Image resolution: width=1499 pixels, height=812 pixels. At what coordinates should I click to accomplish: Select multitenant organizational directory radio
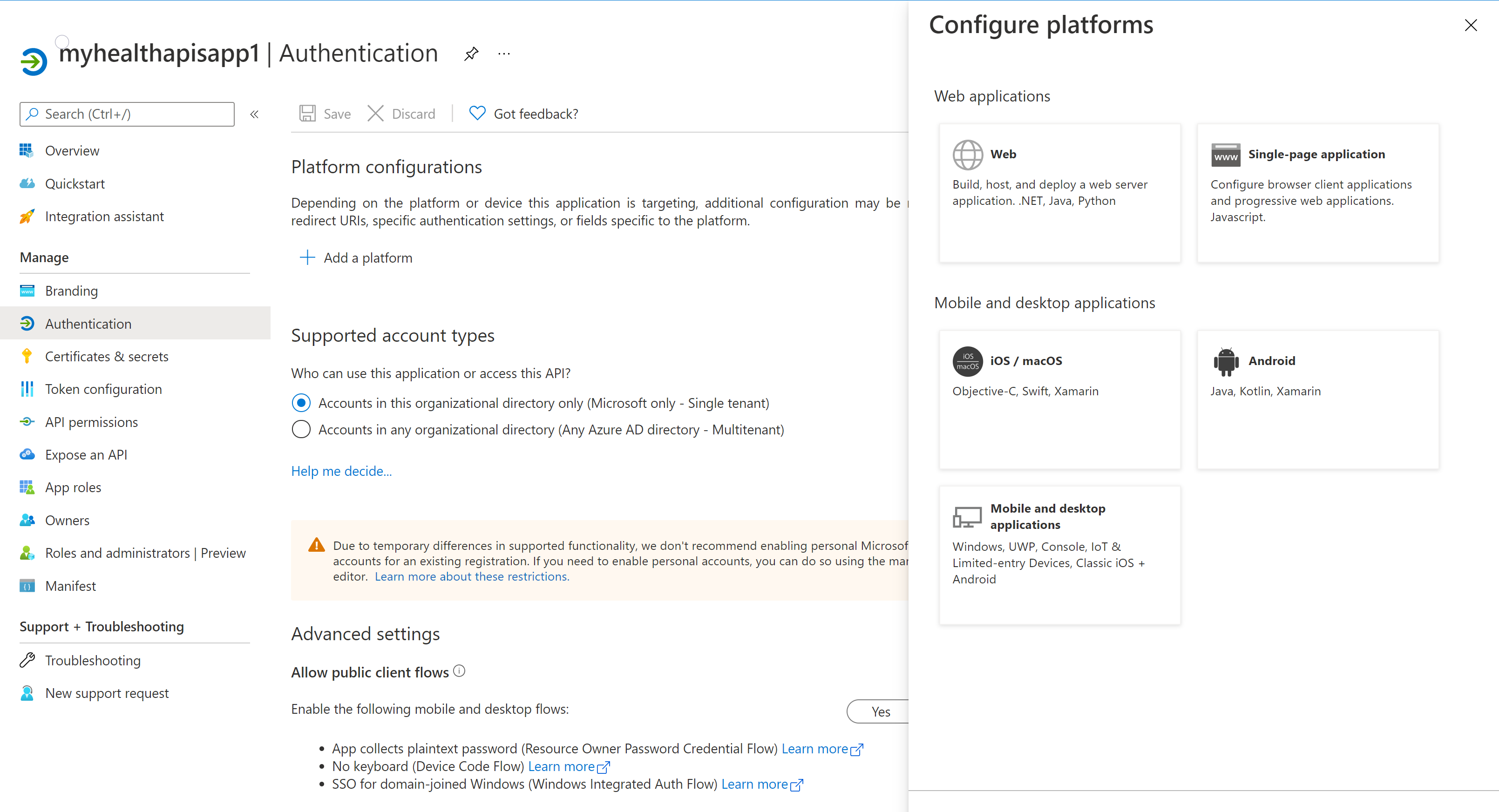click(301, 429)
